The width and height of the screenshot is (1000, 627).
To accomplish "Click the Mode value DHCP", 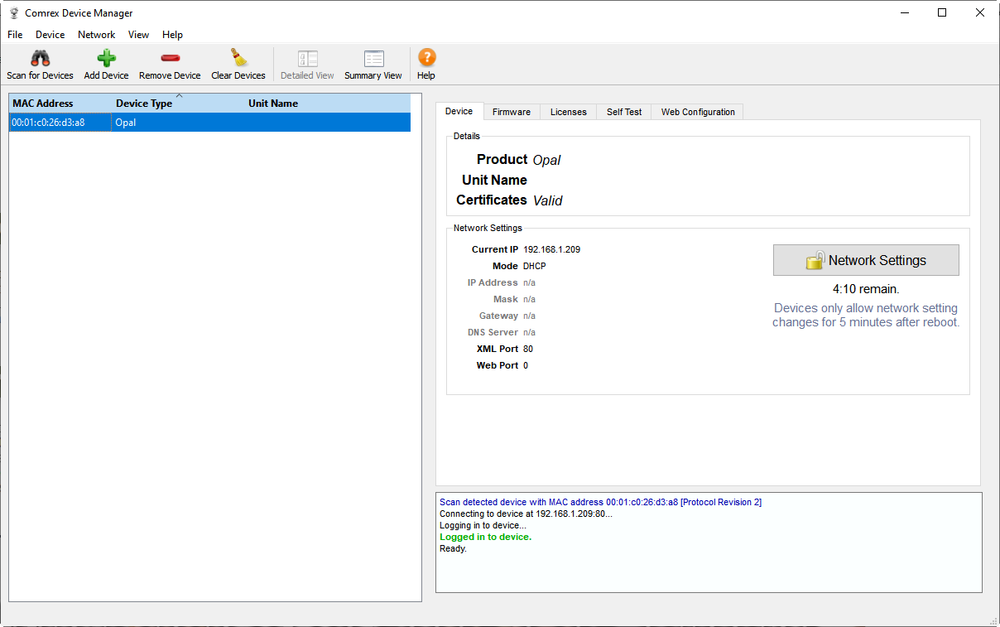I will (x=534, y=266).
